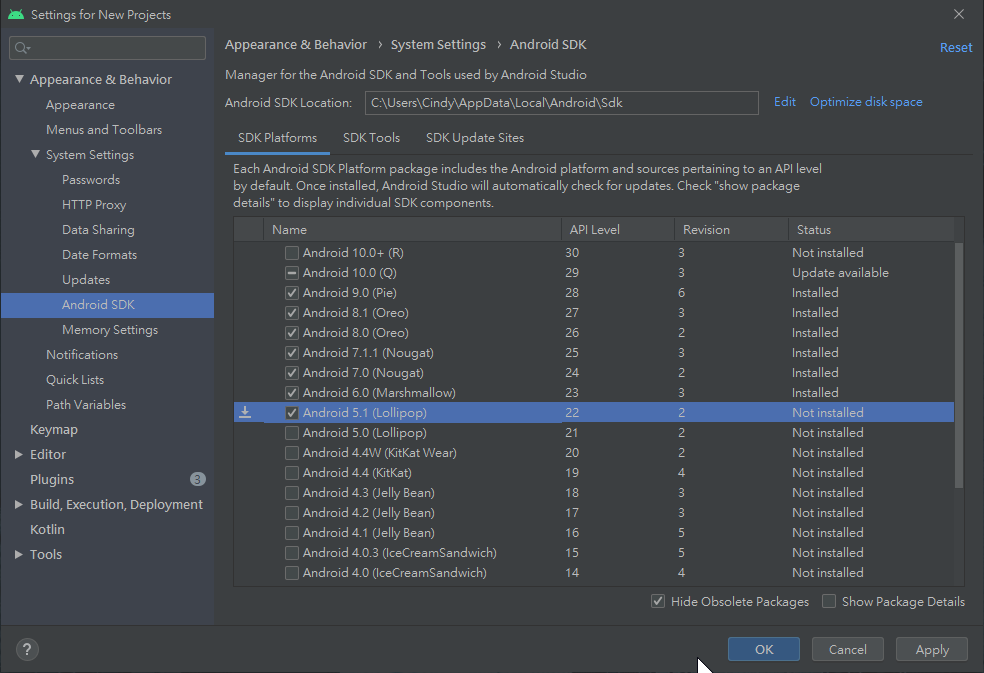The height and width of the screenshot is (673, 984).
Task: Select Plugins in the sidebar
Action: 52,479
